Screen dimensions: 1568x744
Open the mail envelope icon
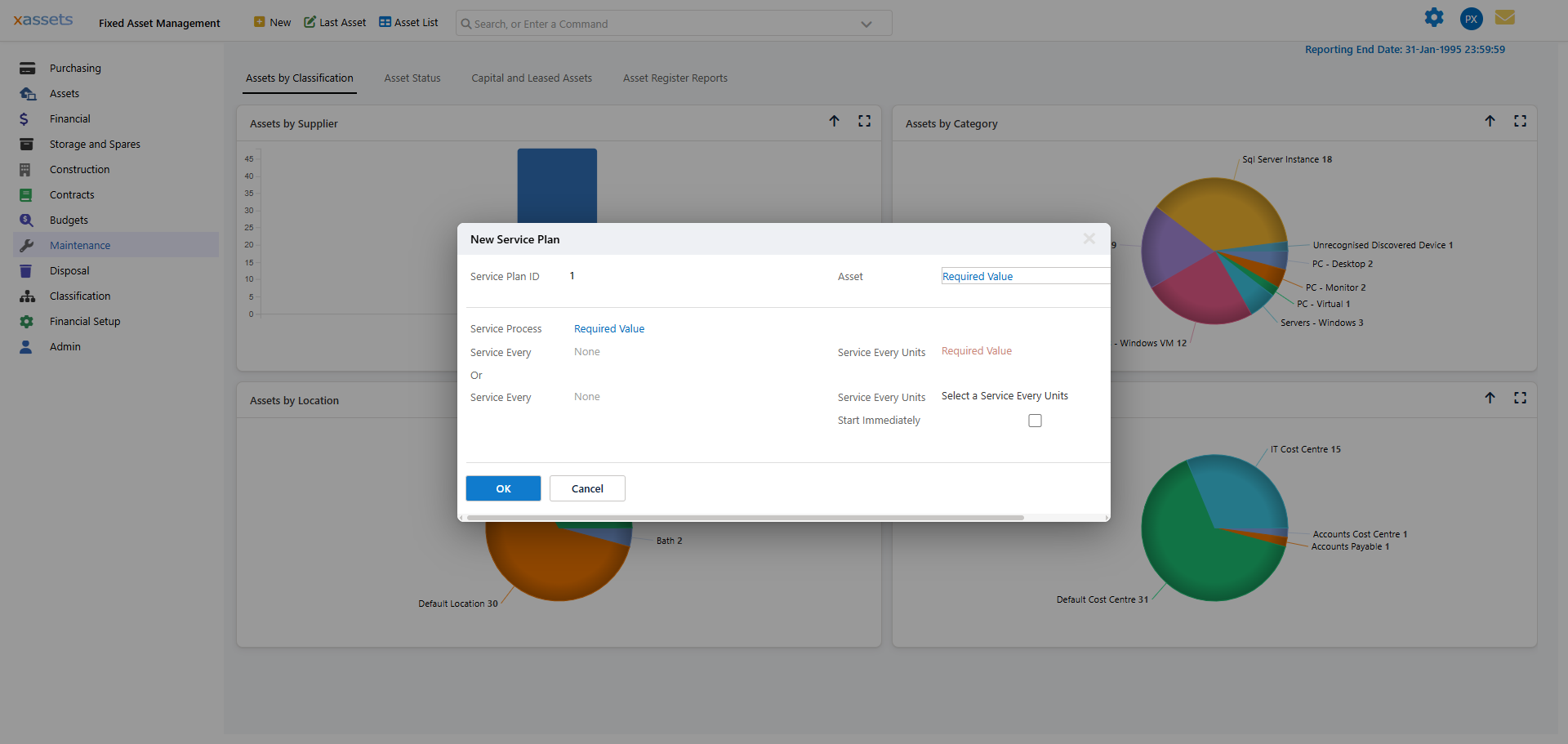[1504, 18]
